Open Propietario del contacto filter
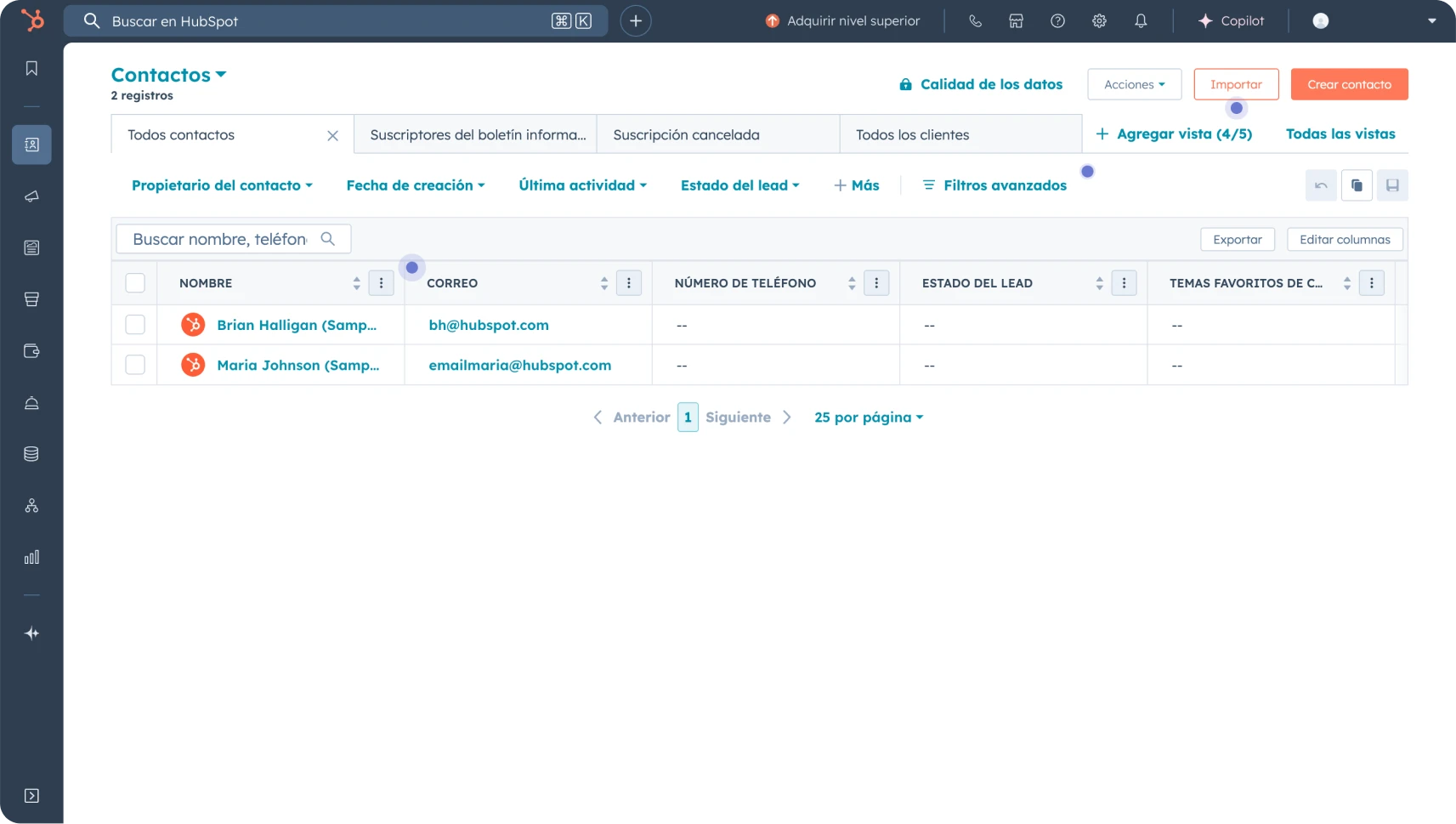This screenshot has height=824, width=1456. pyautogui.click(x=222, y=185)
